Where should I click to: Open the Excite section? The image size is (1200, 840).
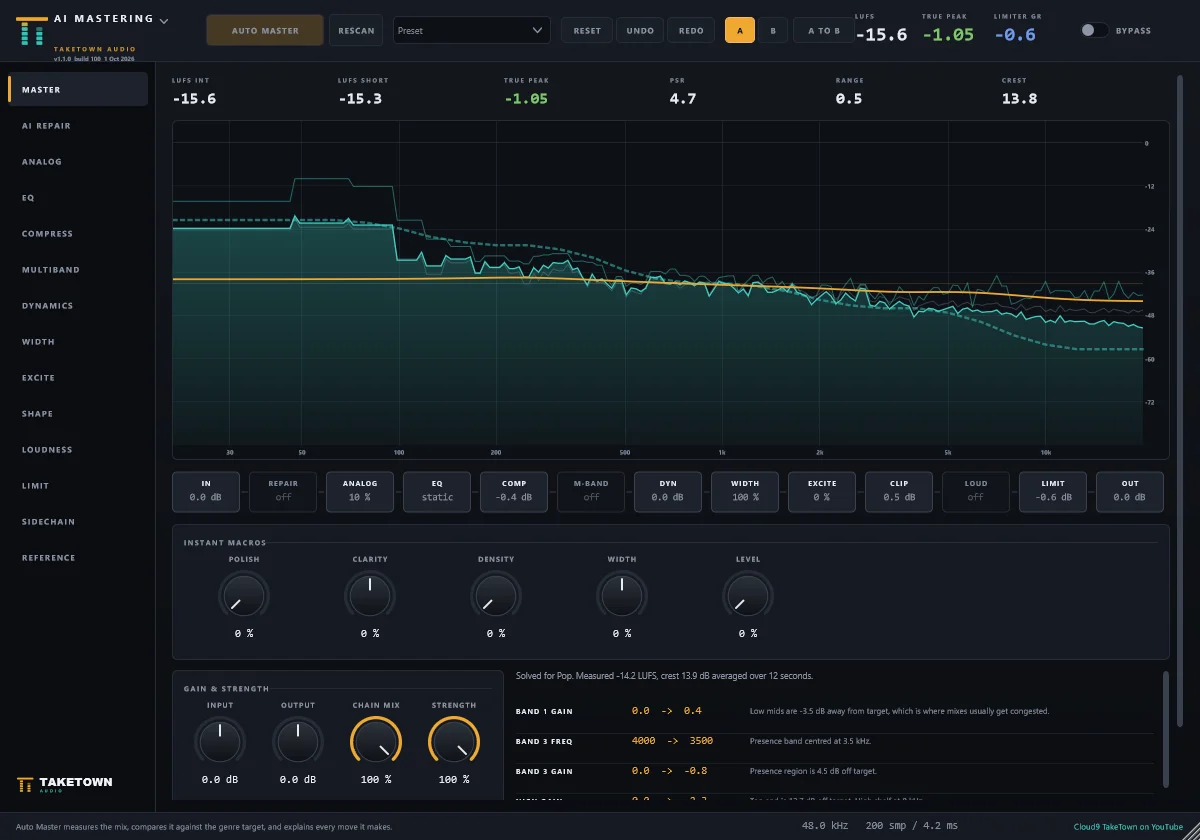tap(78, 377)
